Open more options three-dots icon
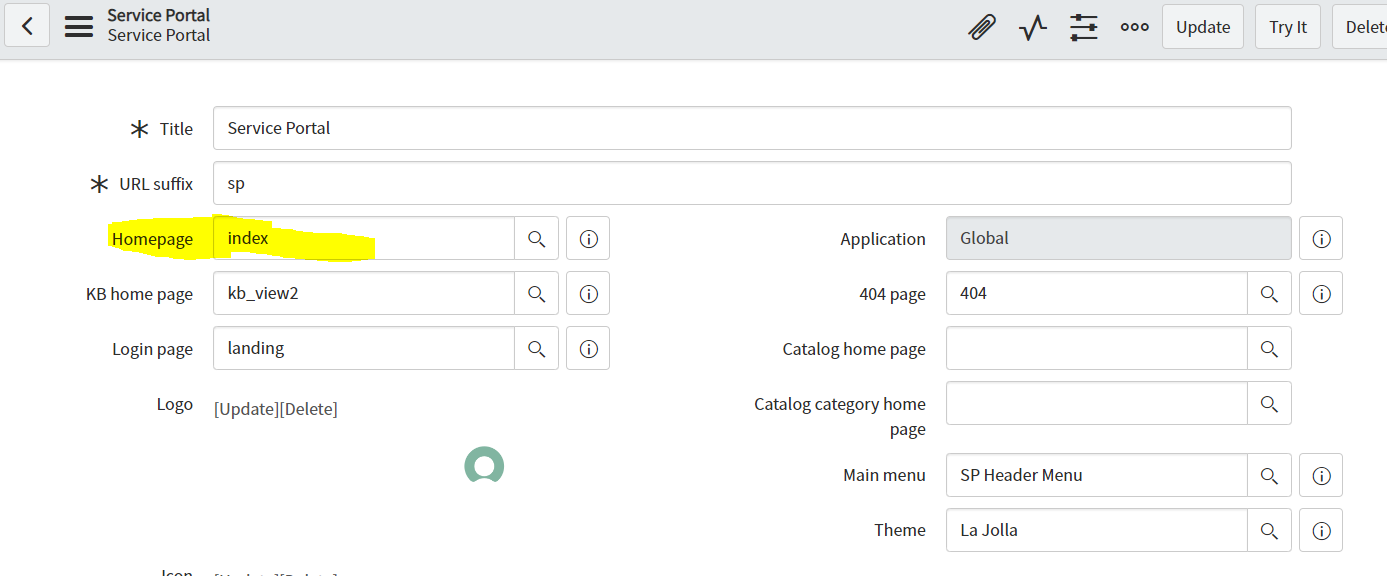 point(1135,27)
